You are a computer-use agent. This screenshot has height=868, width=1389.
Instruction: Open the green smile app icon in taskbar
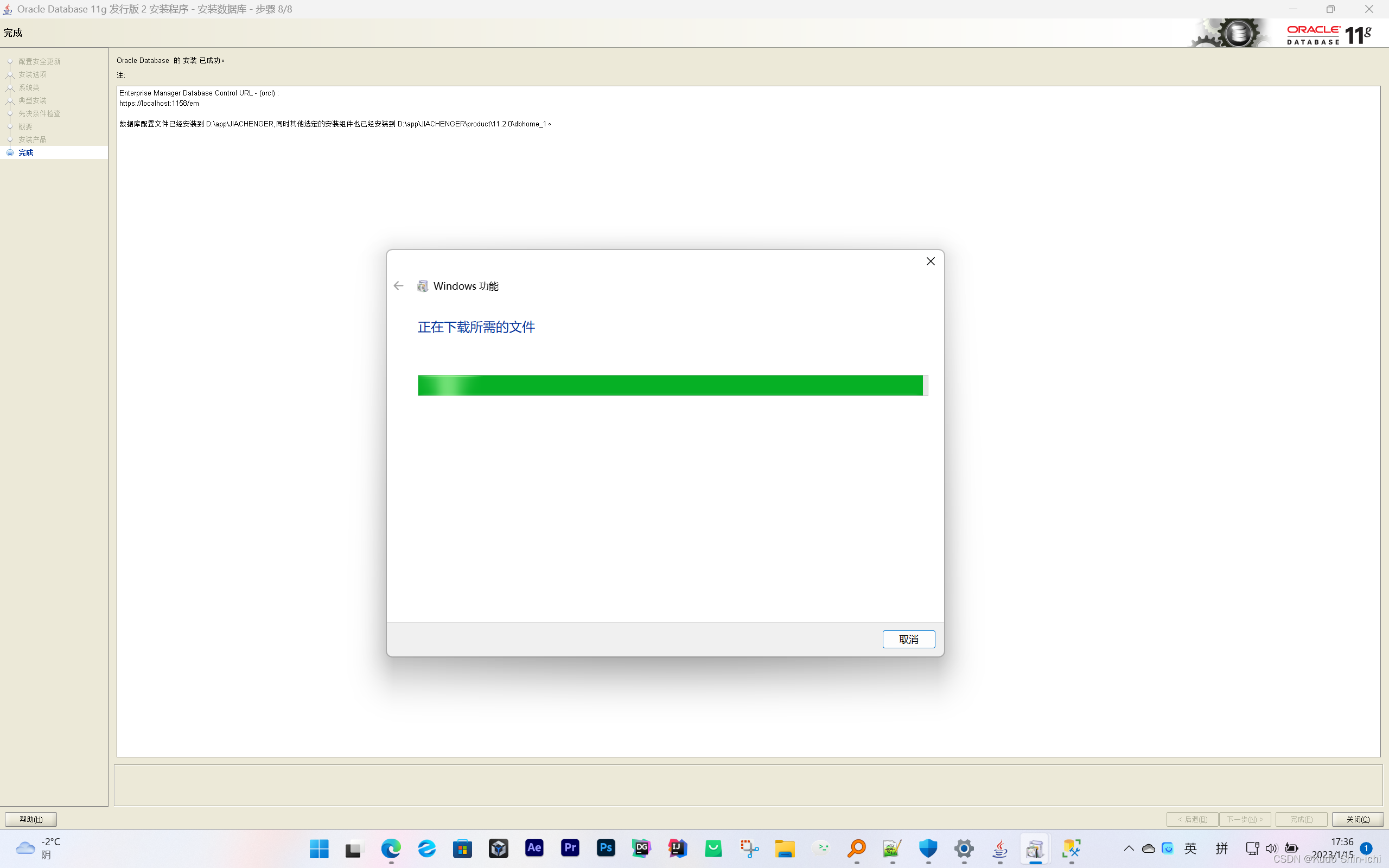713,848
